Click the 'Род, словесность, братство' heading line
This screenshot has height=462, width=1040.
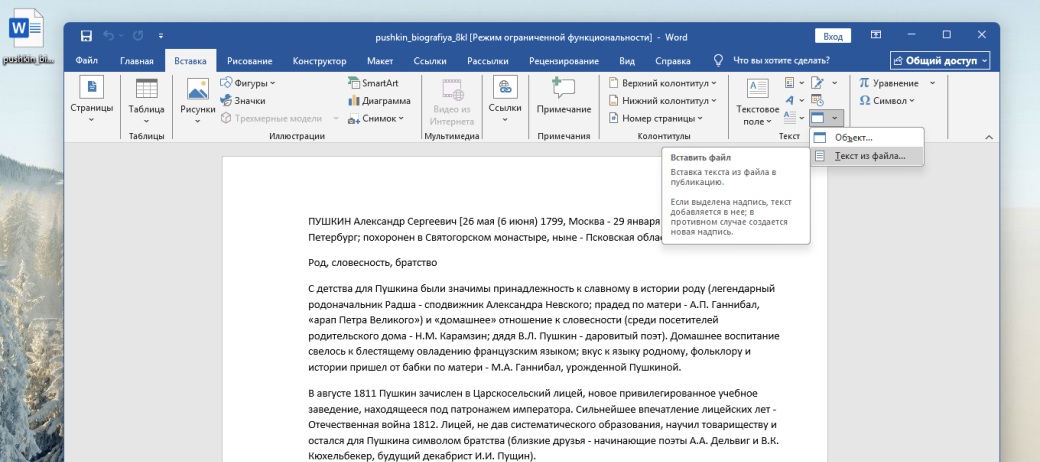(373, 262)
